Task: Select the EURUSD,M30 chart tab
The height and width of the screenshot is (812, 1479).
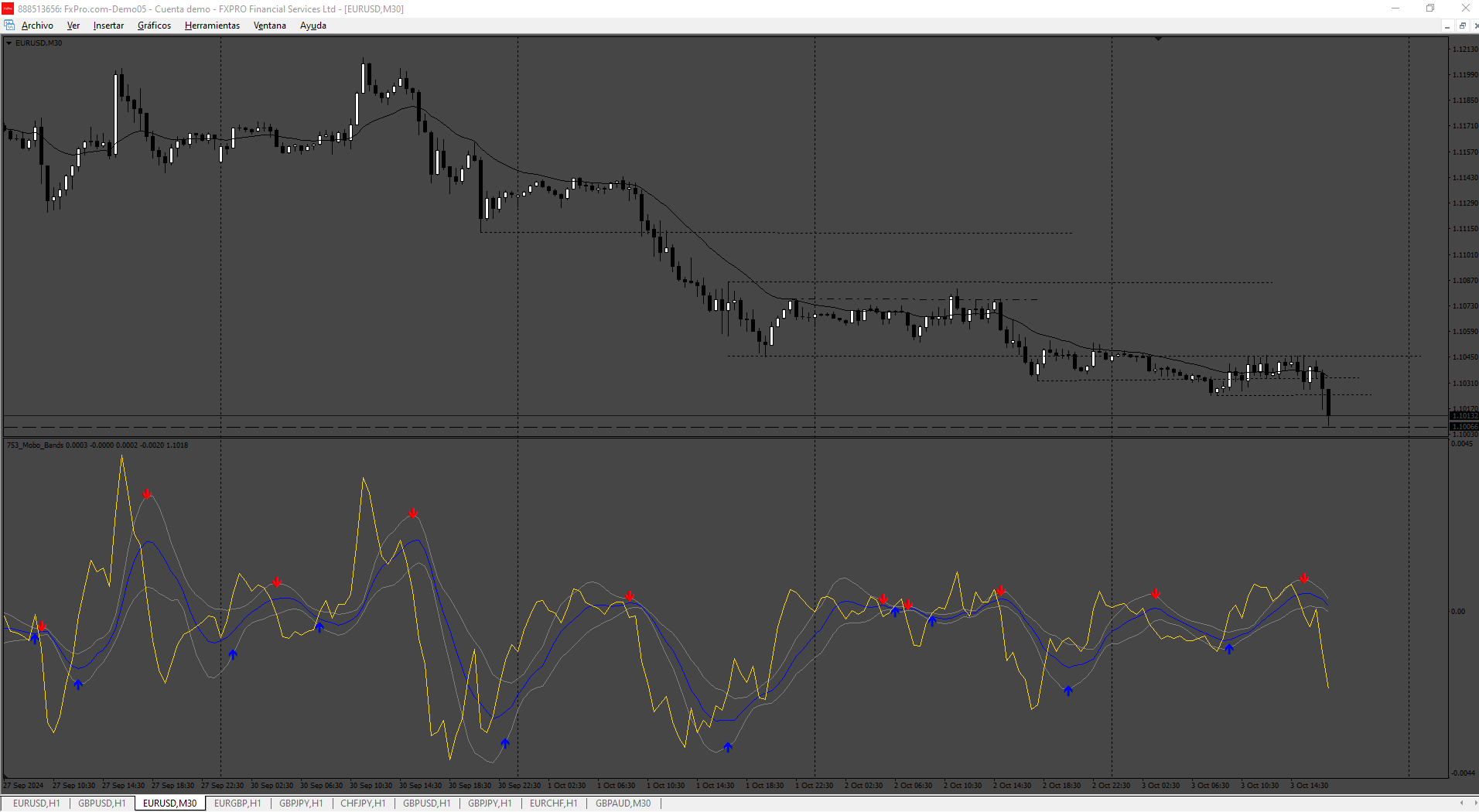Action: [x=169, y=803]
